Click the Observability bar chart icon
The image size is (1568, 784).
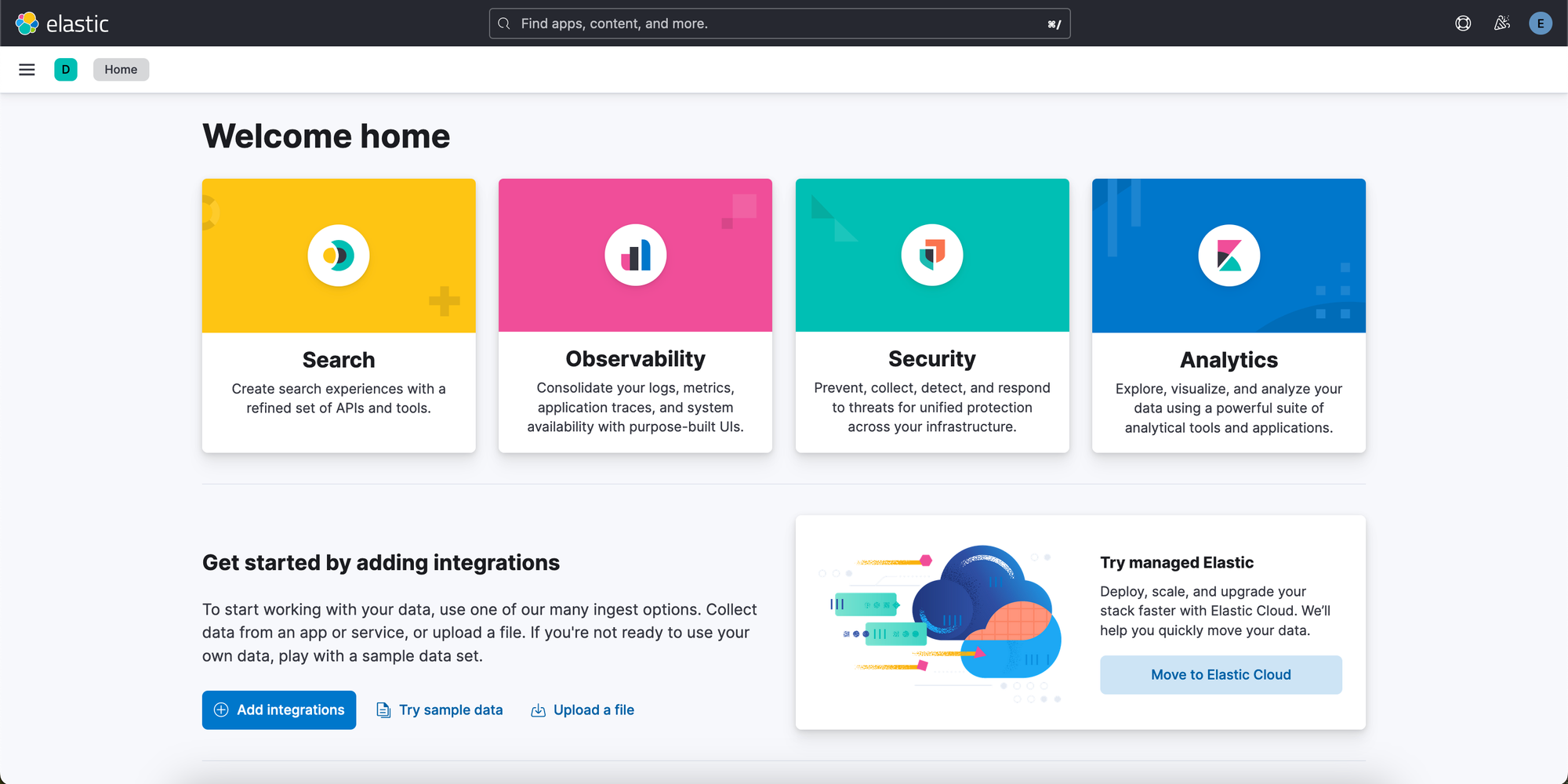pos(636,256)
